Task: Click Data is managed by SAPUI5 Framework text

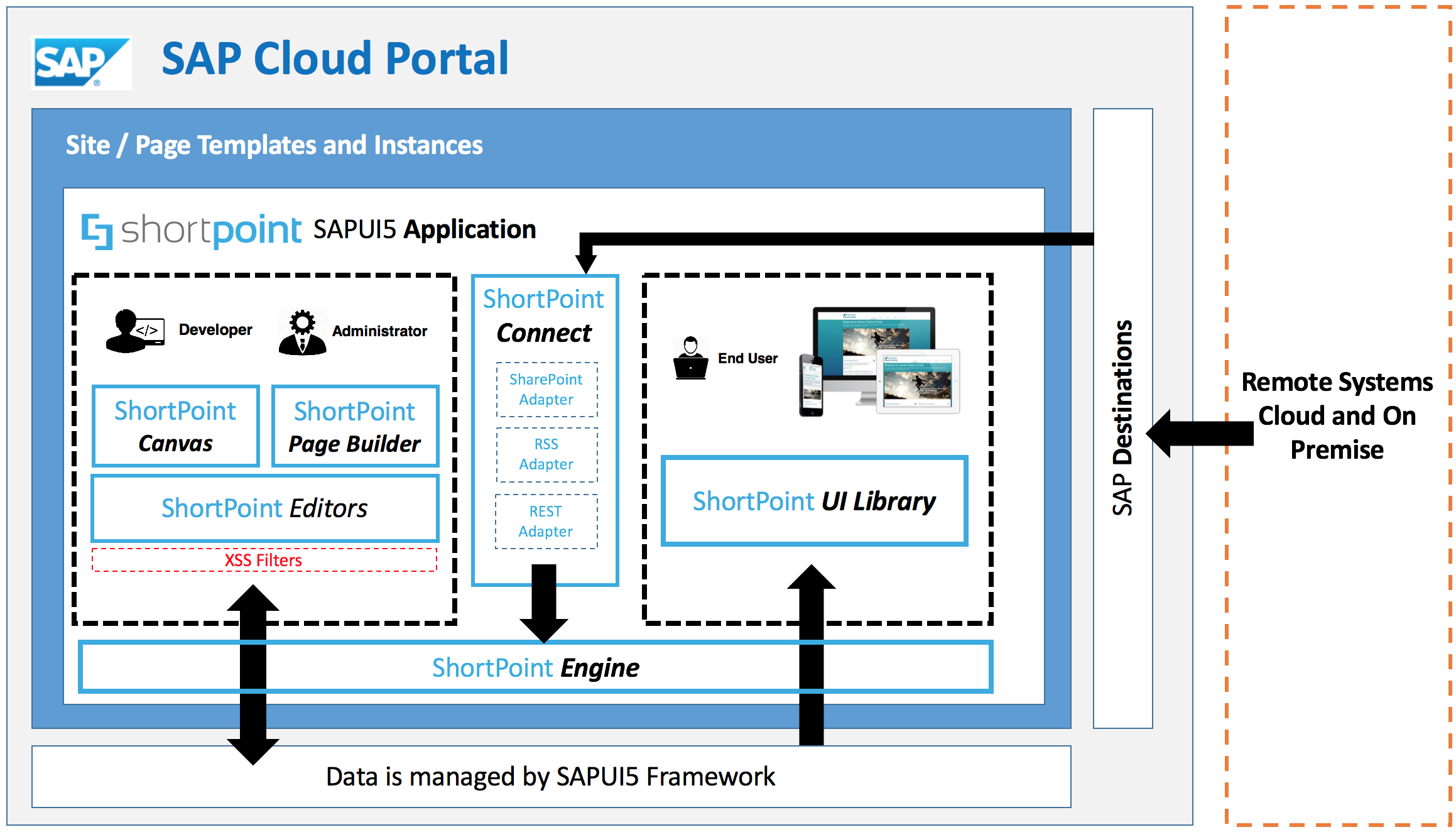Action: [550, 777]
